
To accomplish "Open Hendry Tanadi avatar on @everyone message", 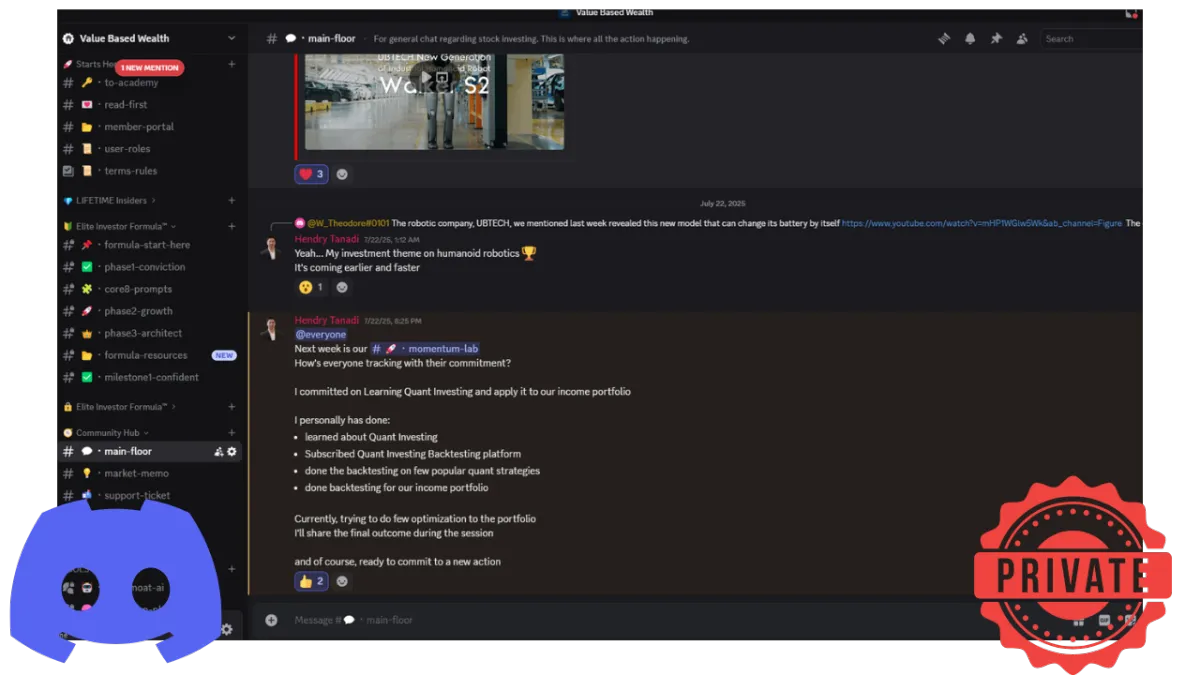I will tap(271, 329).
